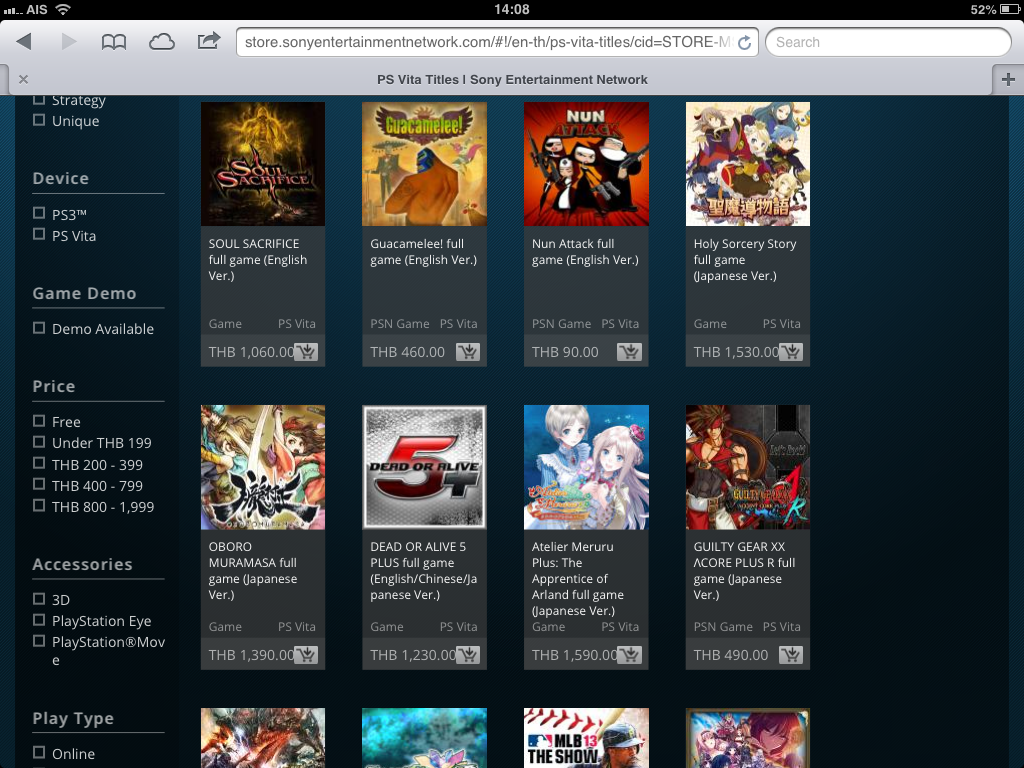The image size is (1024, 768).
Task: Add Soul Sacrifice to cart
Action: pos(306,352)
